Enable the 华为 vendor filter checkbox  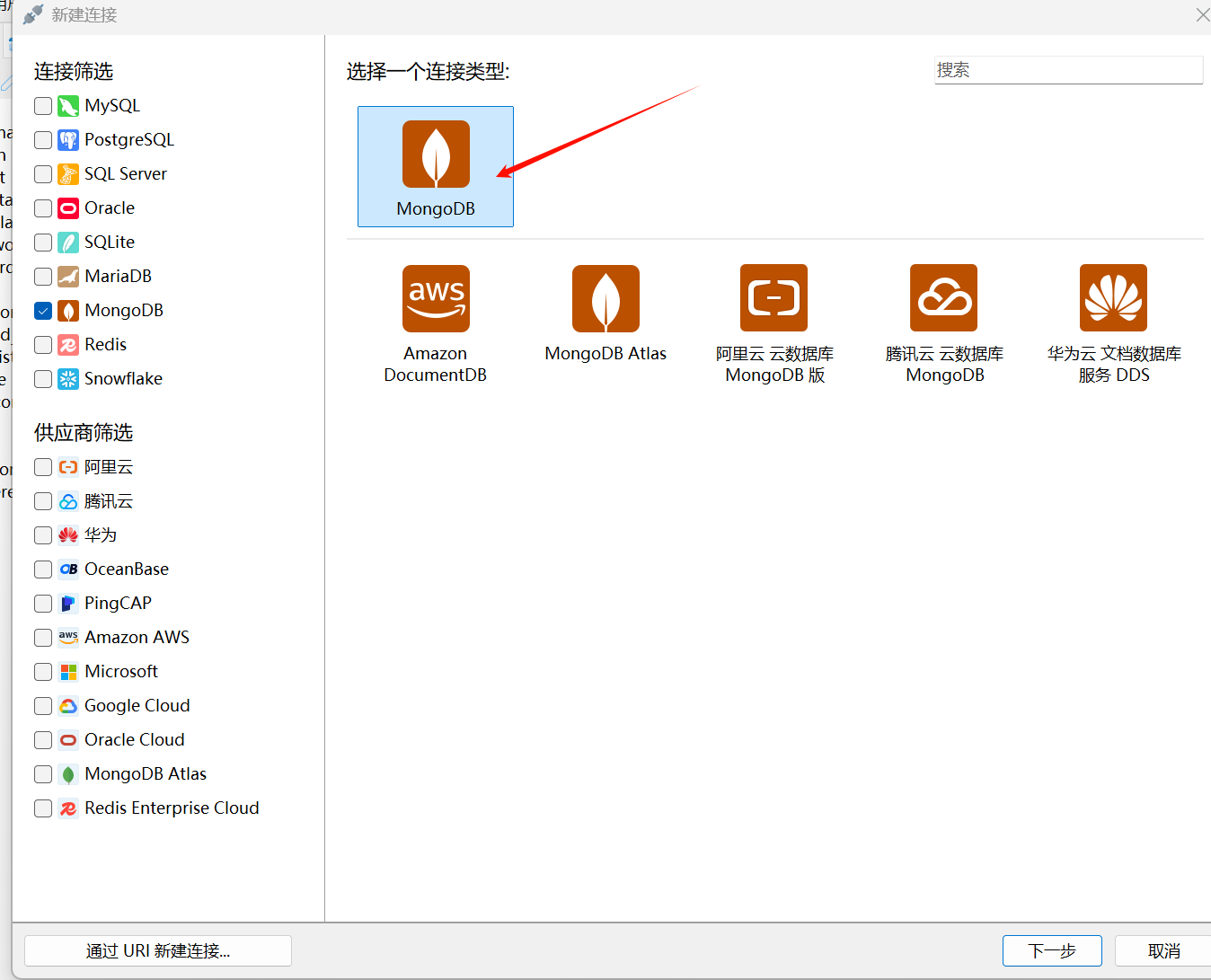(43, 535)
